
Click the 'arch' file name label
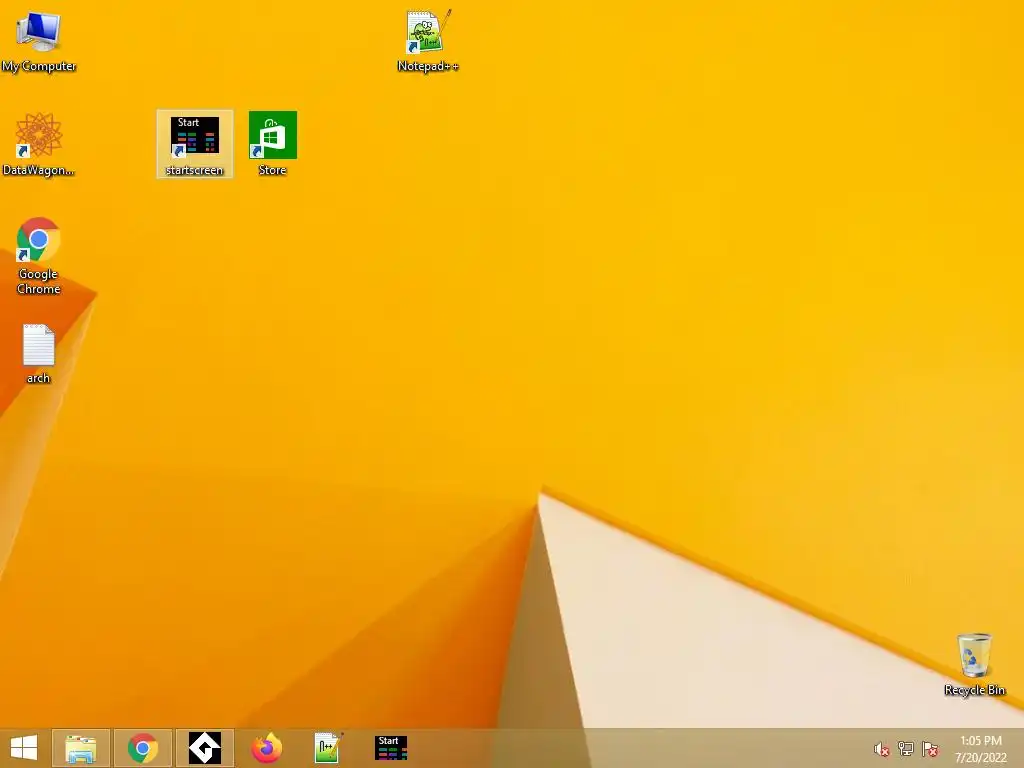click(39, 378)
